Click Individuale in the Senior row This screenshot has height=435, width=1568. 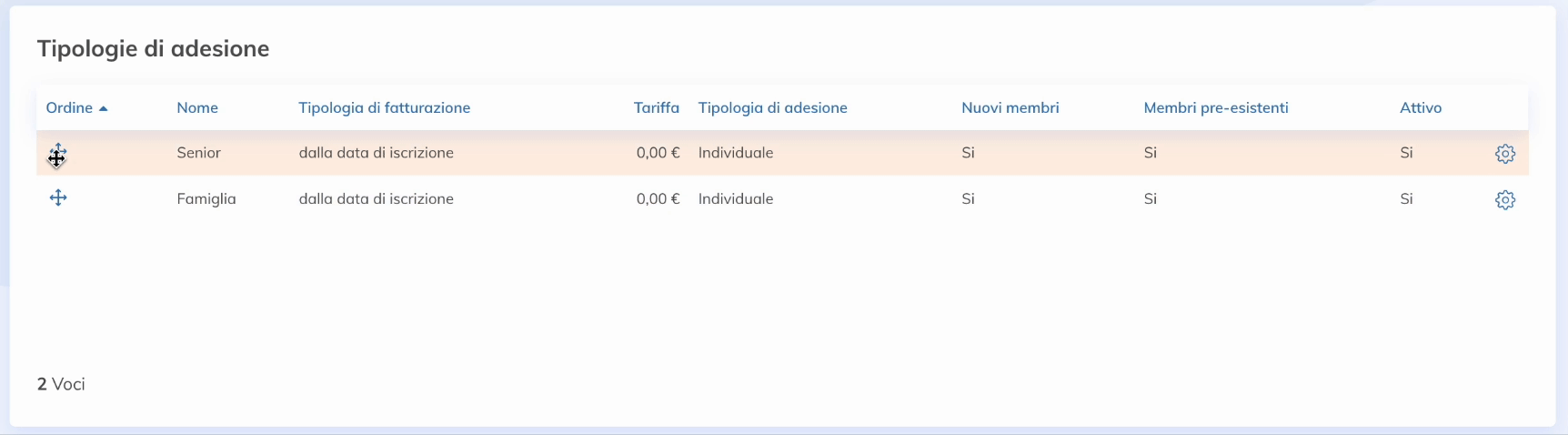click(736, 153)
